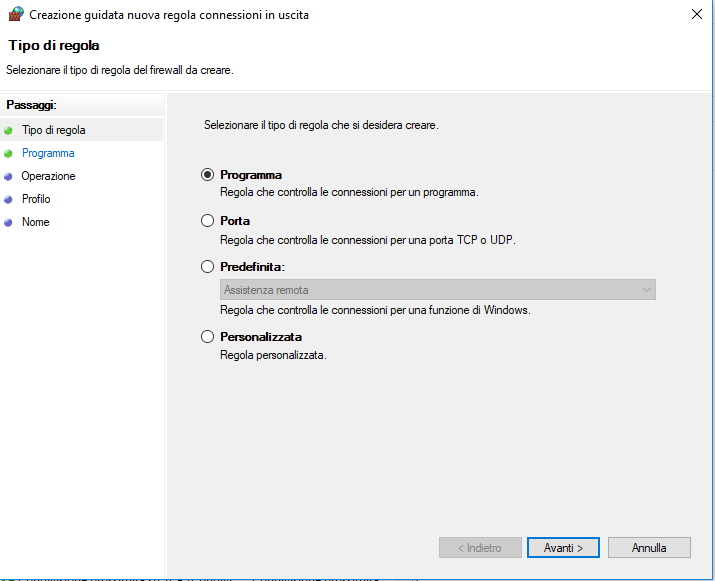Click the dropdown arrow of predefined rules
The height and width of the screenshot is (581, 715).
tap(646, 290)
